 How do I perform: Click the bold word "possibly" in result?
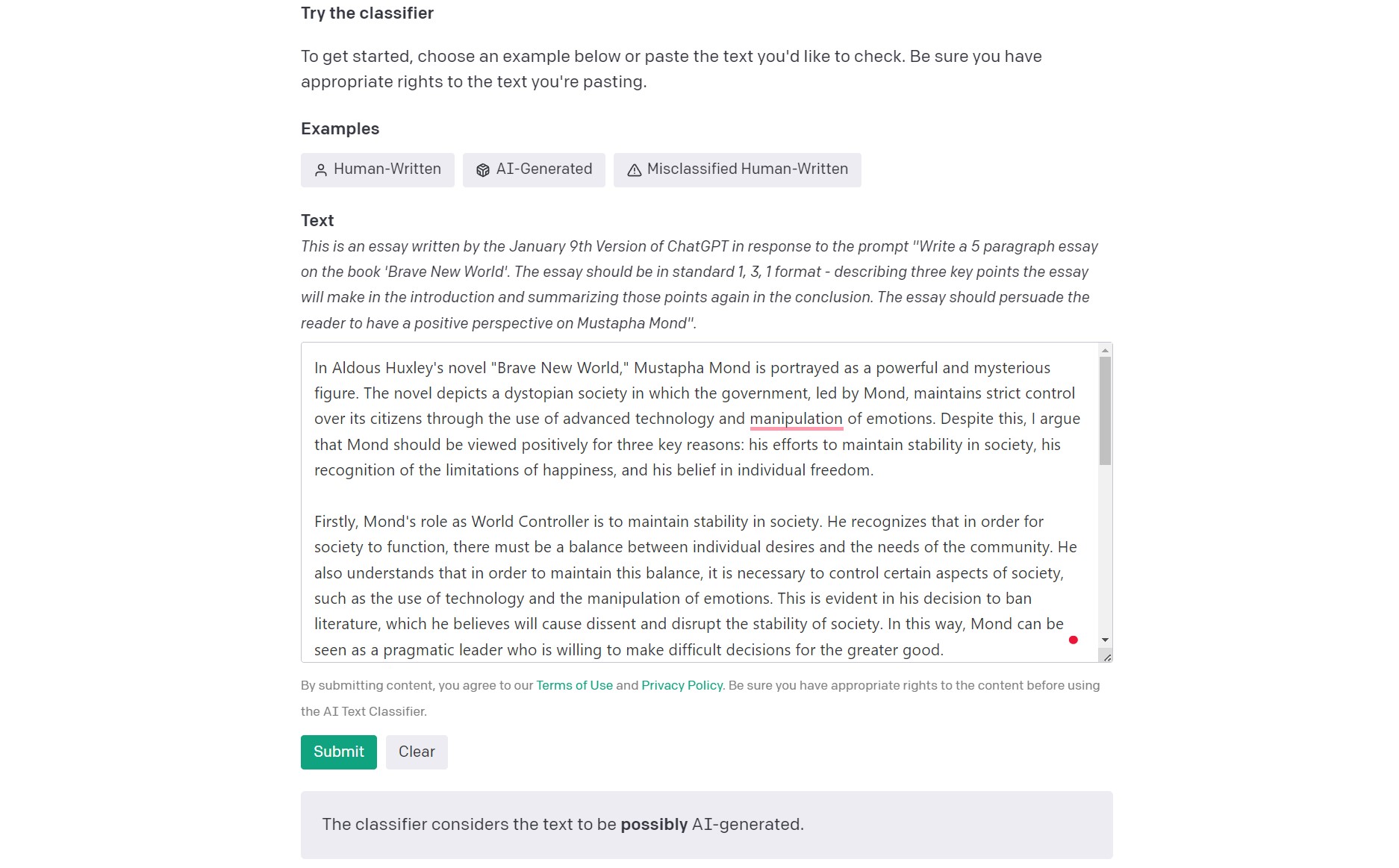pos(654,824)
